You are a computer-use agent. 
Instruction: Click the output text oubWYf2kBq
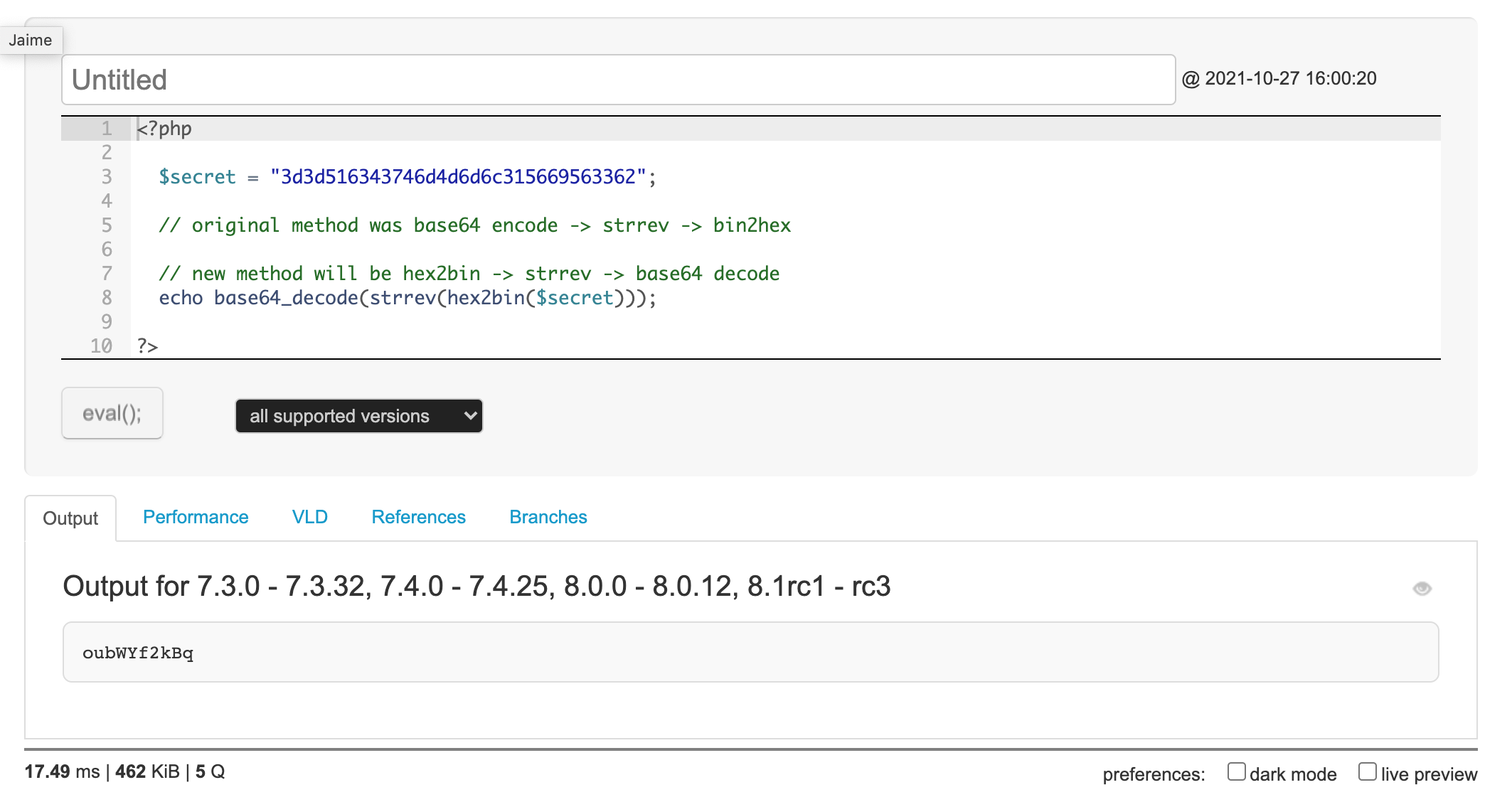(x=138, y=653)
